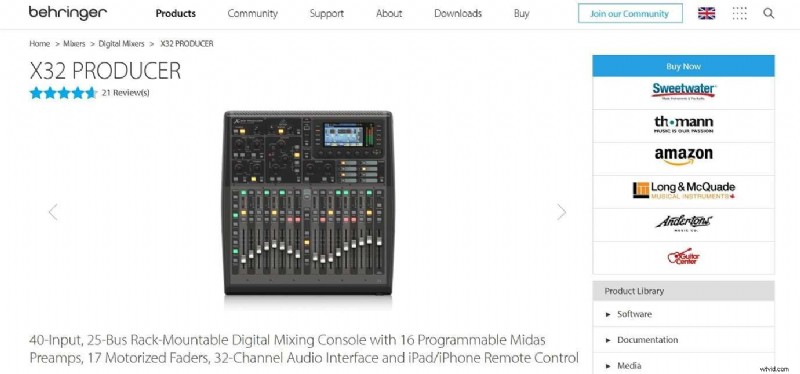Click the X32 PRODUCER page title
This screenshot has width=800, height=374.
[105, 71]
